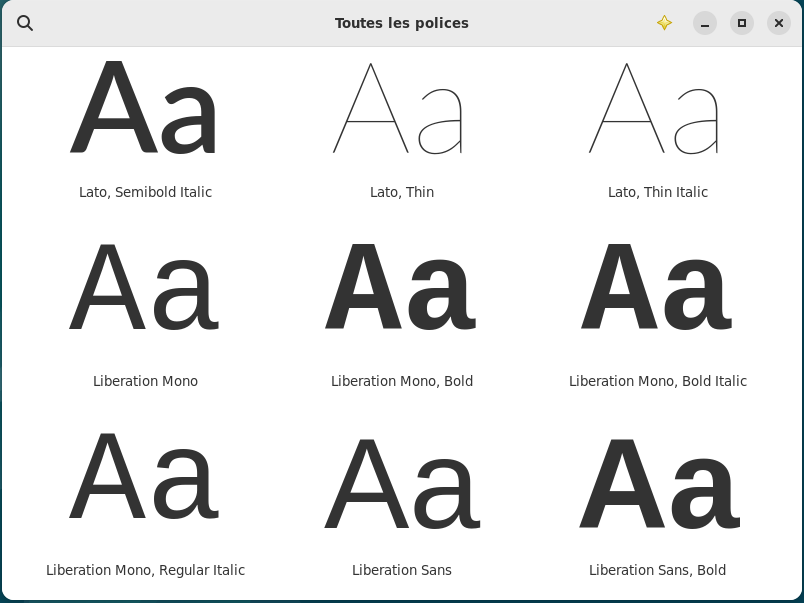Click the "Lato, Thin Italic" label

657,192
